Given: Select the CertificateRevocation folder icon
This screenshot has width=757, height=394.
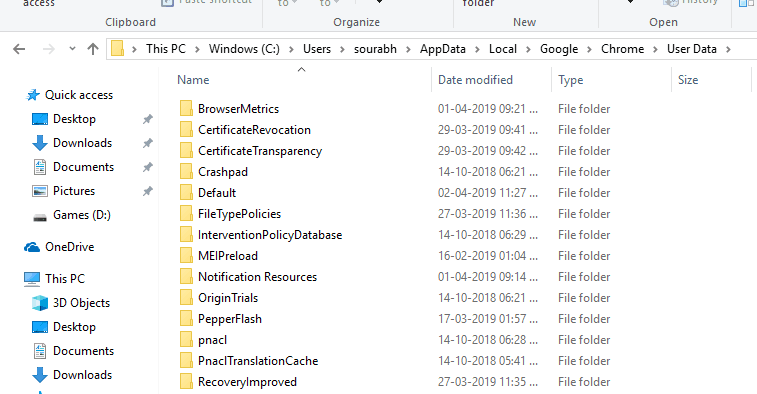Looking at the screenshot, I should click(x=186, y=129).
